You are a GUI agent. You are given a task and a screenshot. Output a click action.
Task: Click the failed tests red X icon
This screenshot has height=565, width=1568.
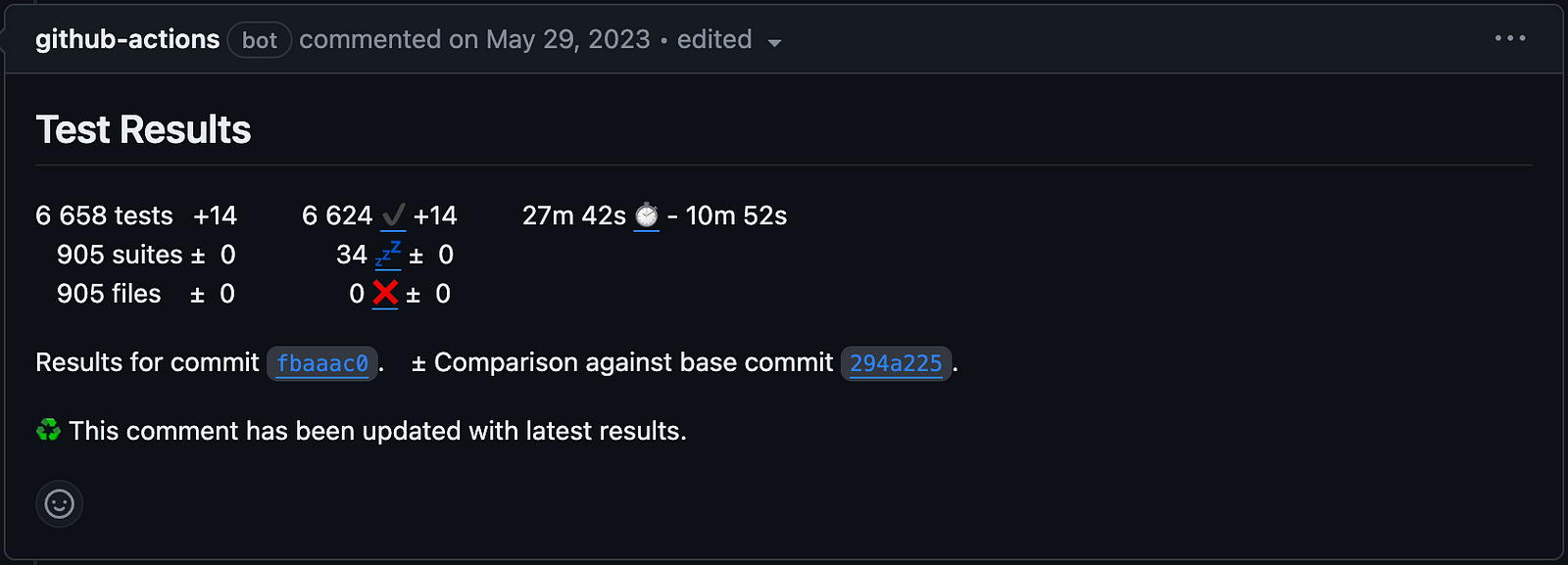385,293
